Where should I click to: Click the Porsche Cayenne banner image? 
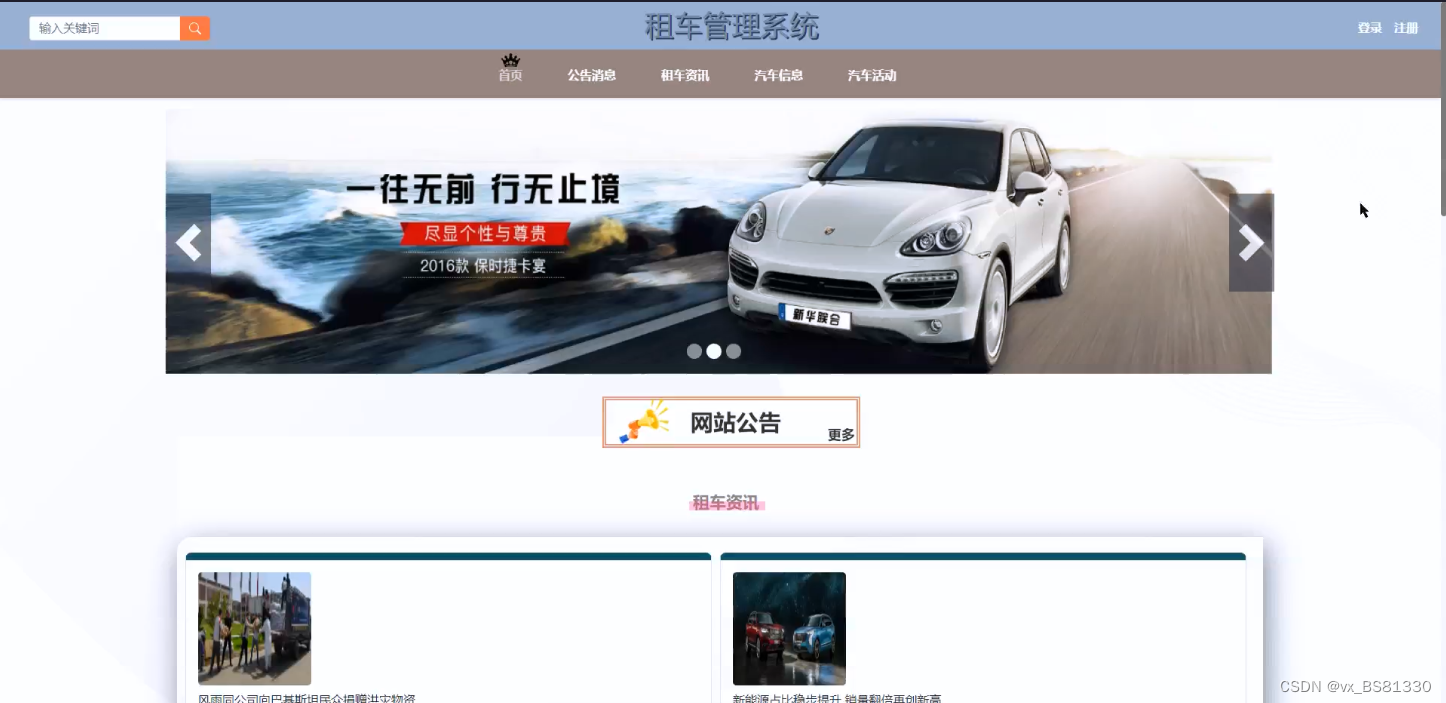[x=718, y=241]
